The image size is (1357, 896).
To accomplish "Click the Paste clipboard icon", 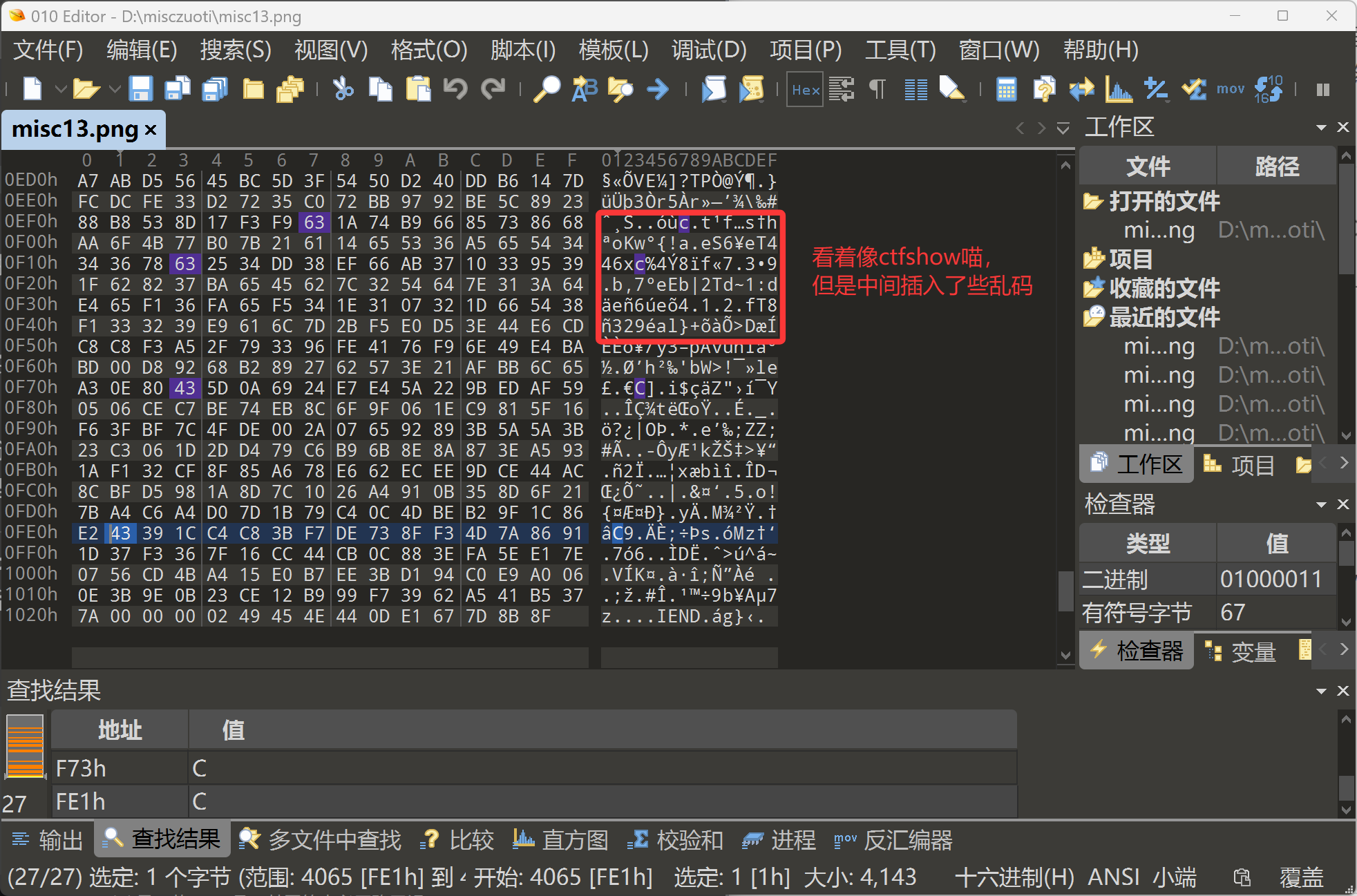I will 417,89.
